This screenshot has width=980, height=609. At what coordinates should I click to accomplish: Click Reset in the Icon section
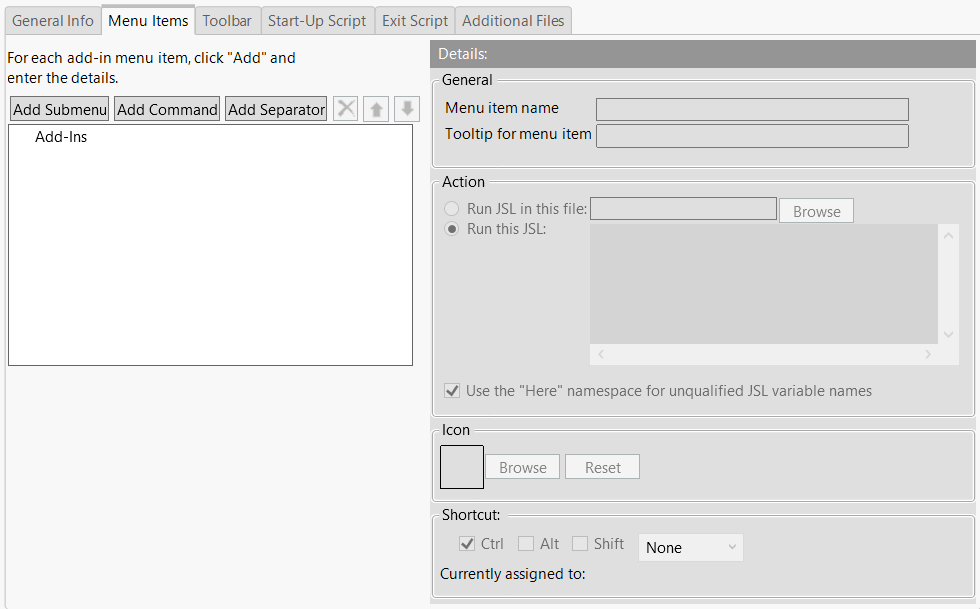pyautogui.click(x=601, y=466)
